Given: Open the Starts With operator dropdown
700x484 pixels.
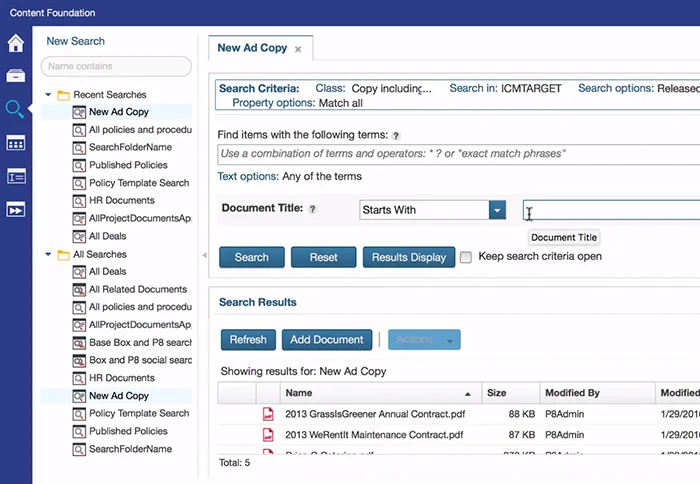Looking at the screenshot, I should (497, 210).
